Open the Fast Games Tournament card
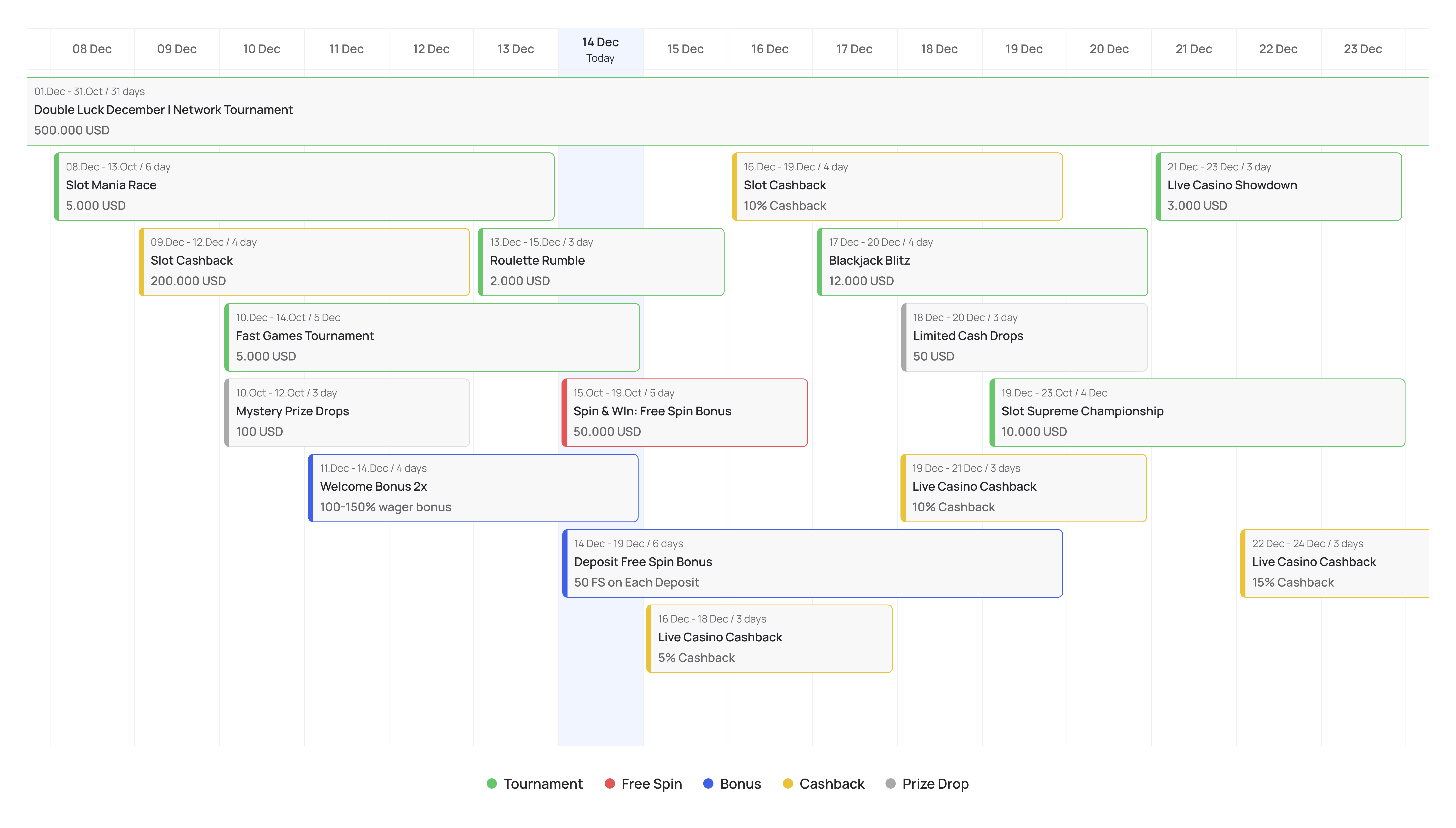The height and width of the screenshot is (828, 1456). 432,337
